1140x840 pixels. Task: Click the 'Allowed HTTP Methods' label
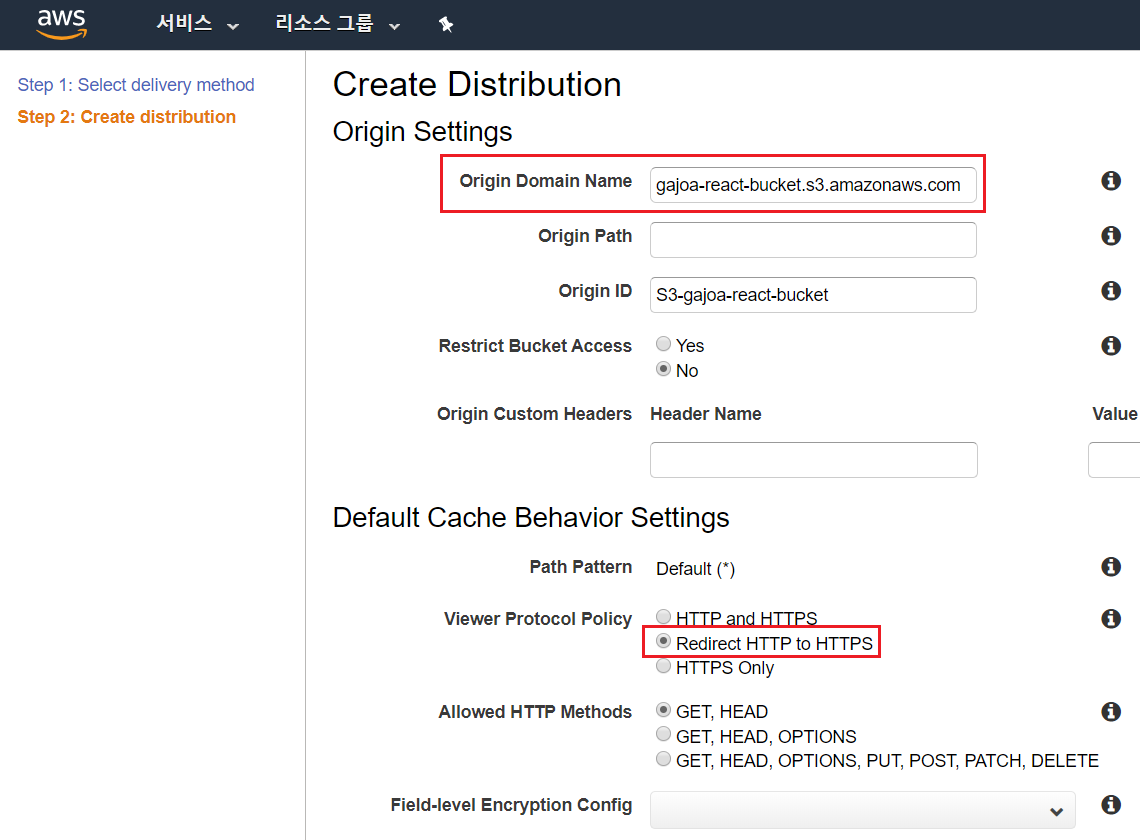coord(535,712)
